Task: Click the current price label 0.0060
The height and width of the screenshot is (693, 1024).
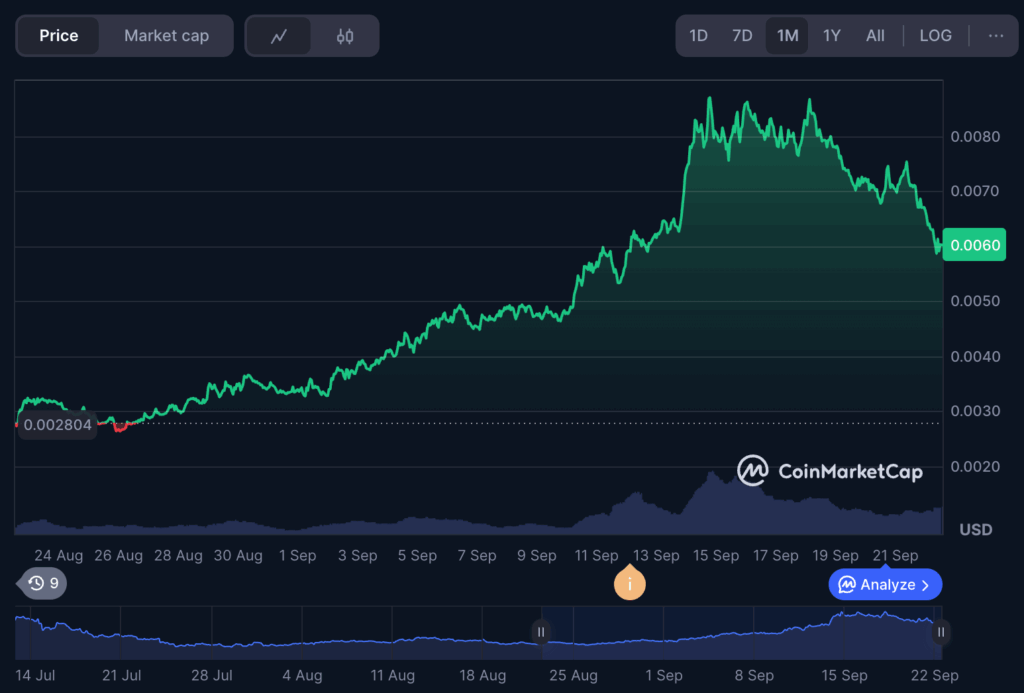Action: [974, 245]
